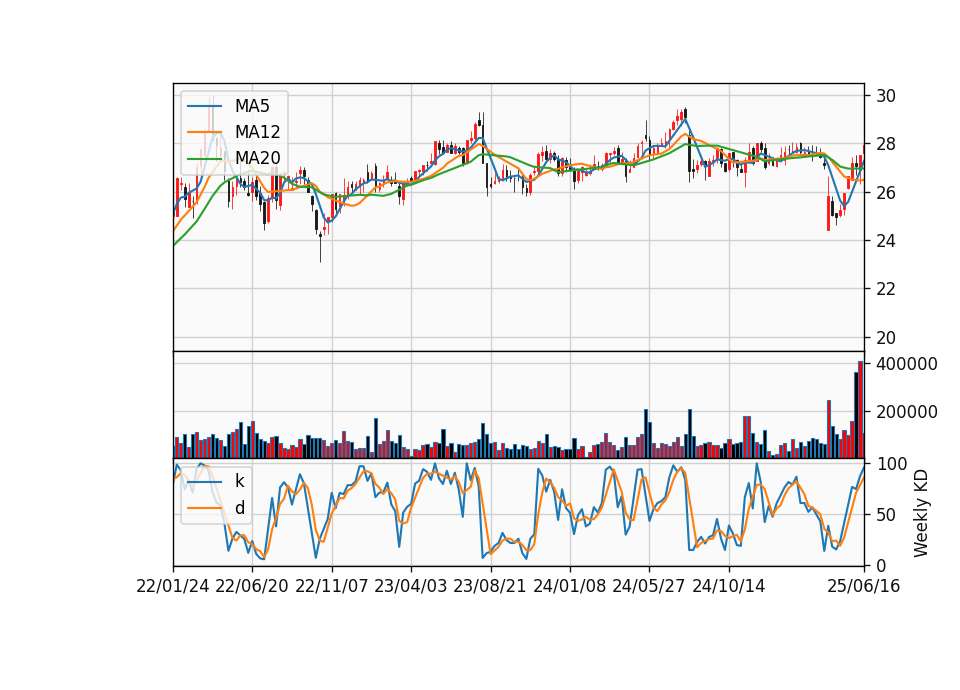Viewport: 960px width, 690px height.
Task: Click the price axis value 28
Action: coord(886,144)
